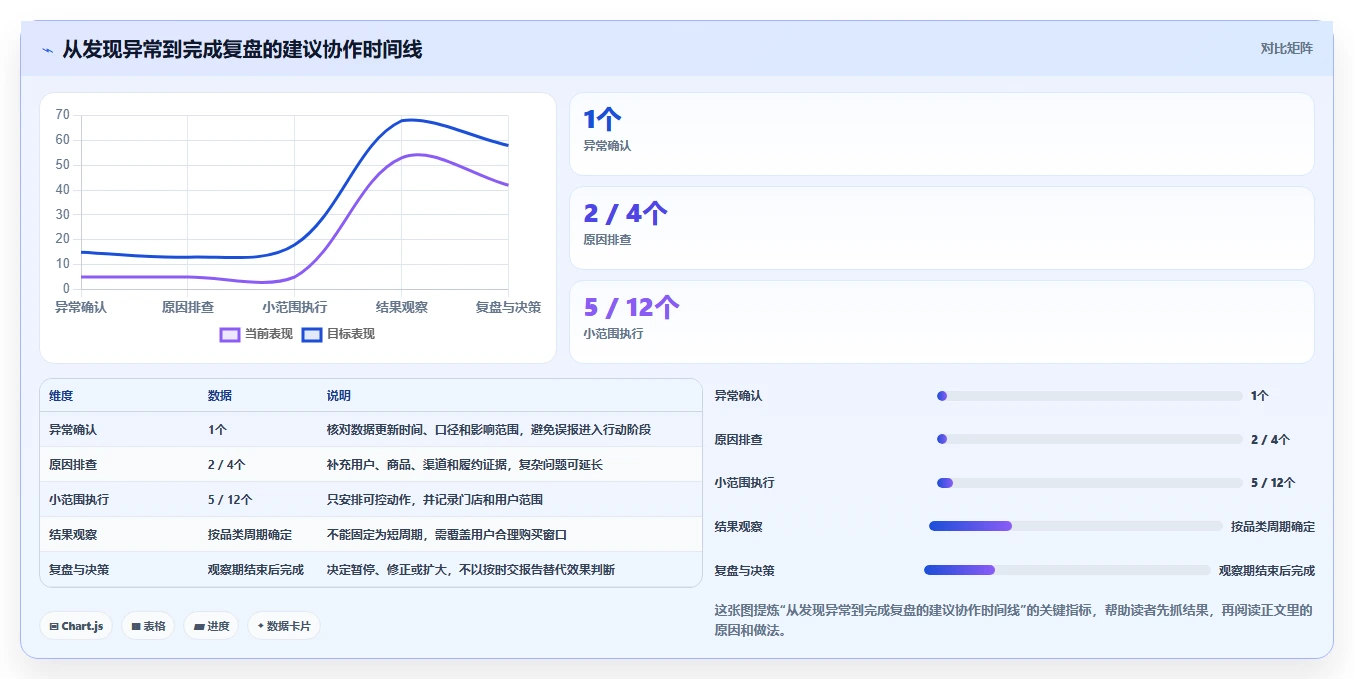Click the 2 / 4个 value beside the progress bar
Viewport: 1354px width, 679px height.
pyautogui.click(x=1270, y=439)
